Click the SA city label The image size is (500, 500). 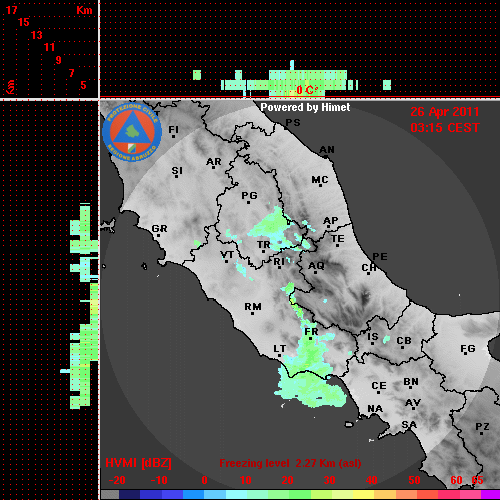click(409, 425)
